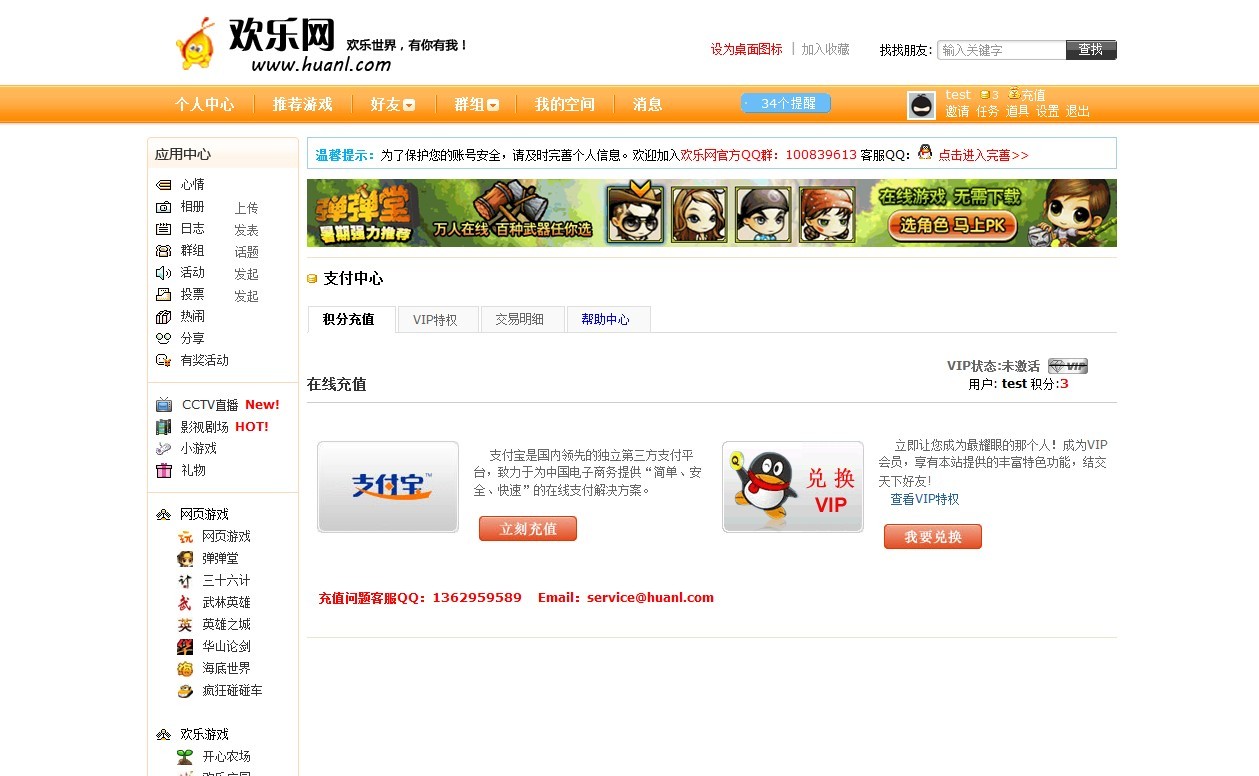Click the 三十六计 game icon
Image resolution: width=1259 pixels, height=776 pixels.
click(185, 581)
